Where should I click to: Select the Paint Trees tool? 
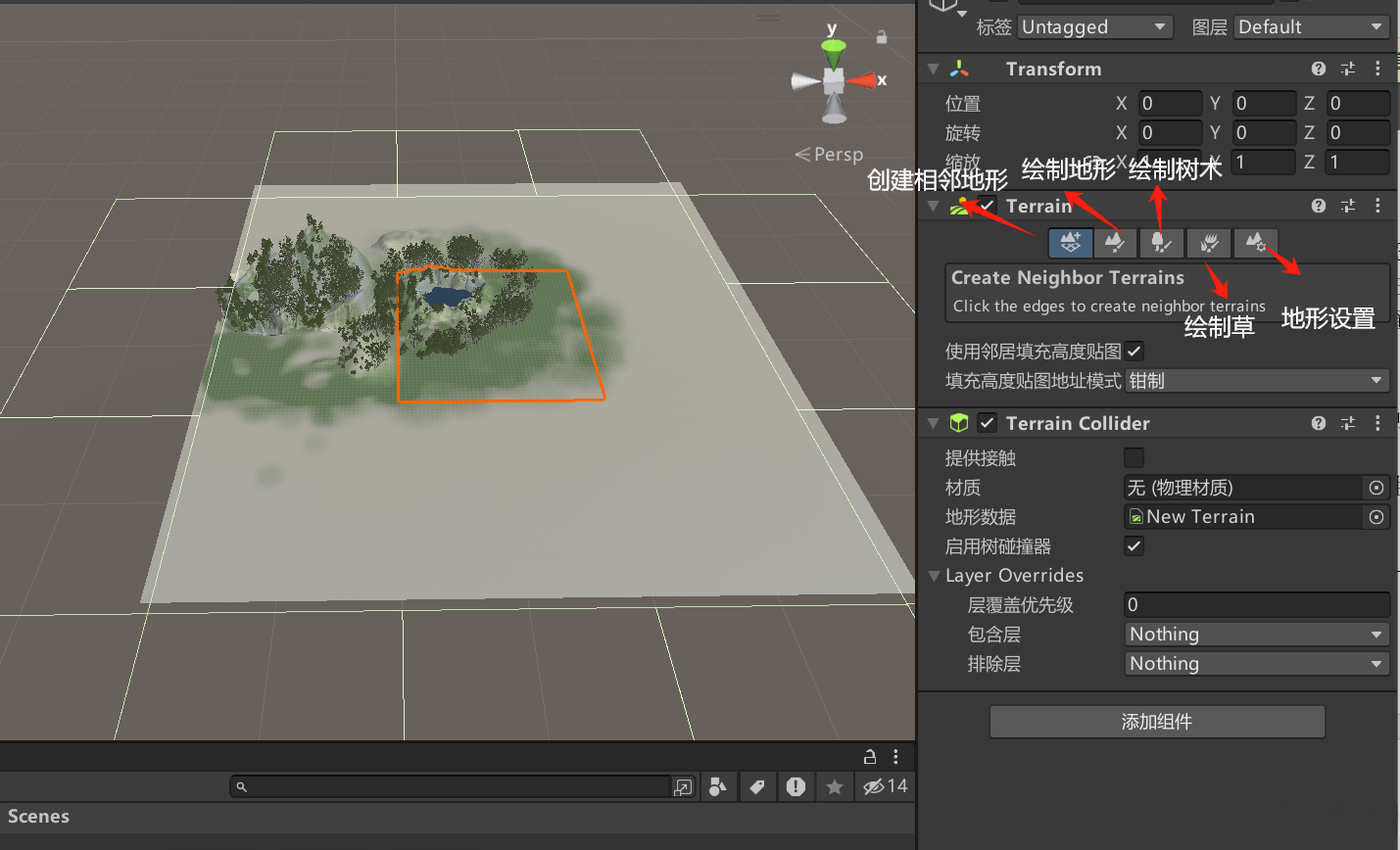1161,242
